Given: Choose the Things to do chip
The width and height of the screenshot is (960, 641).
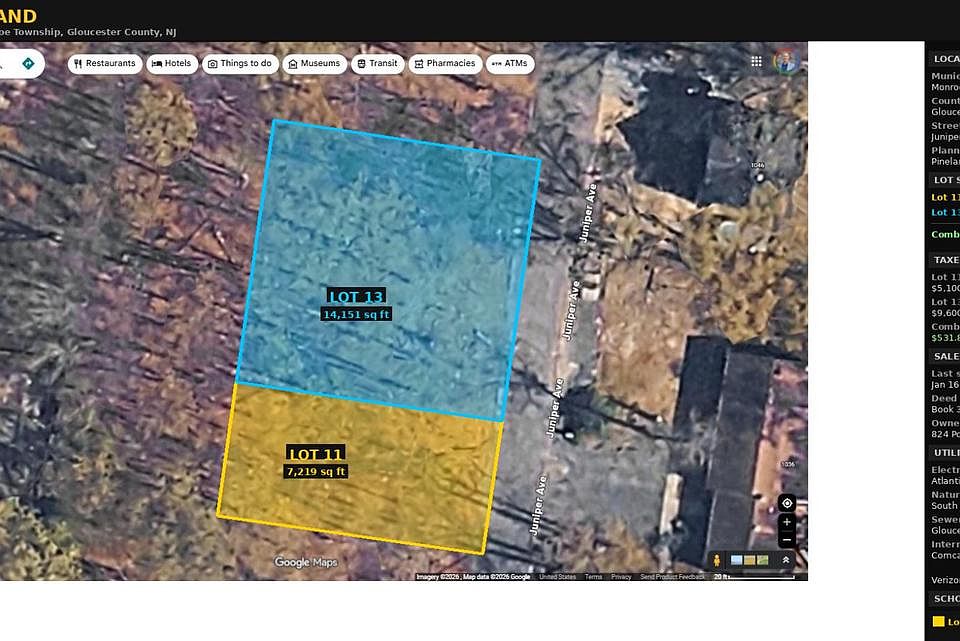Looking at the screenshot, I should 240,64.
